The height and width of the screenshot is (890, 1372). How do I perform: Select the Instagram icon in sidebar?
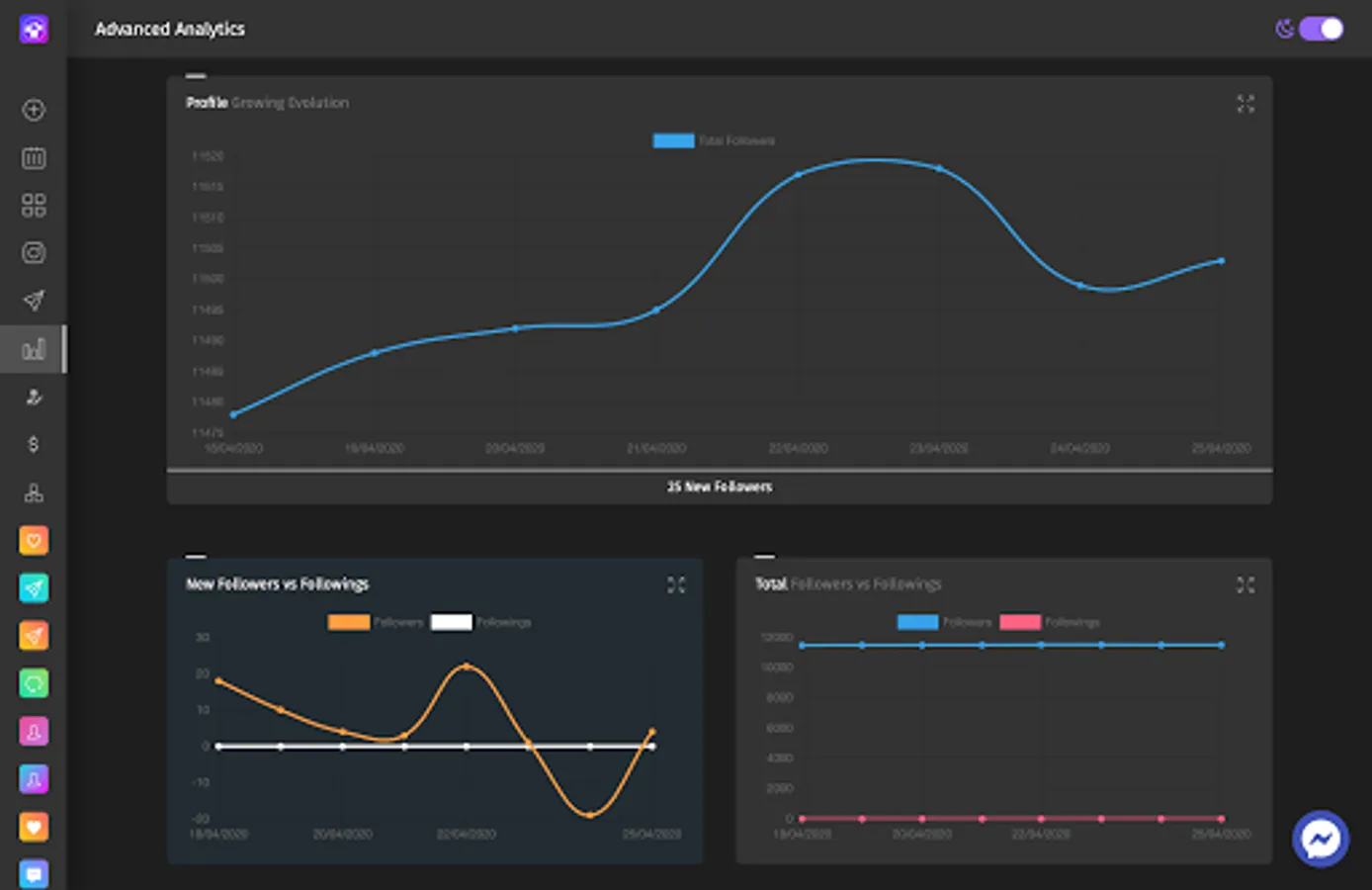click(34, 252)
